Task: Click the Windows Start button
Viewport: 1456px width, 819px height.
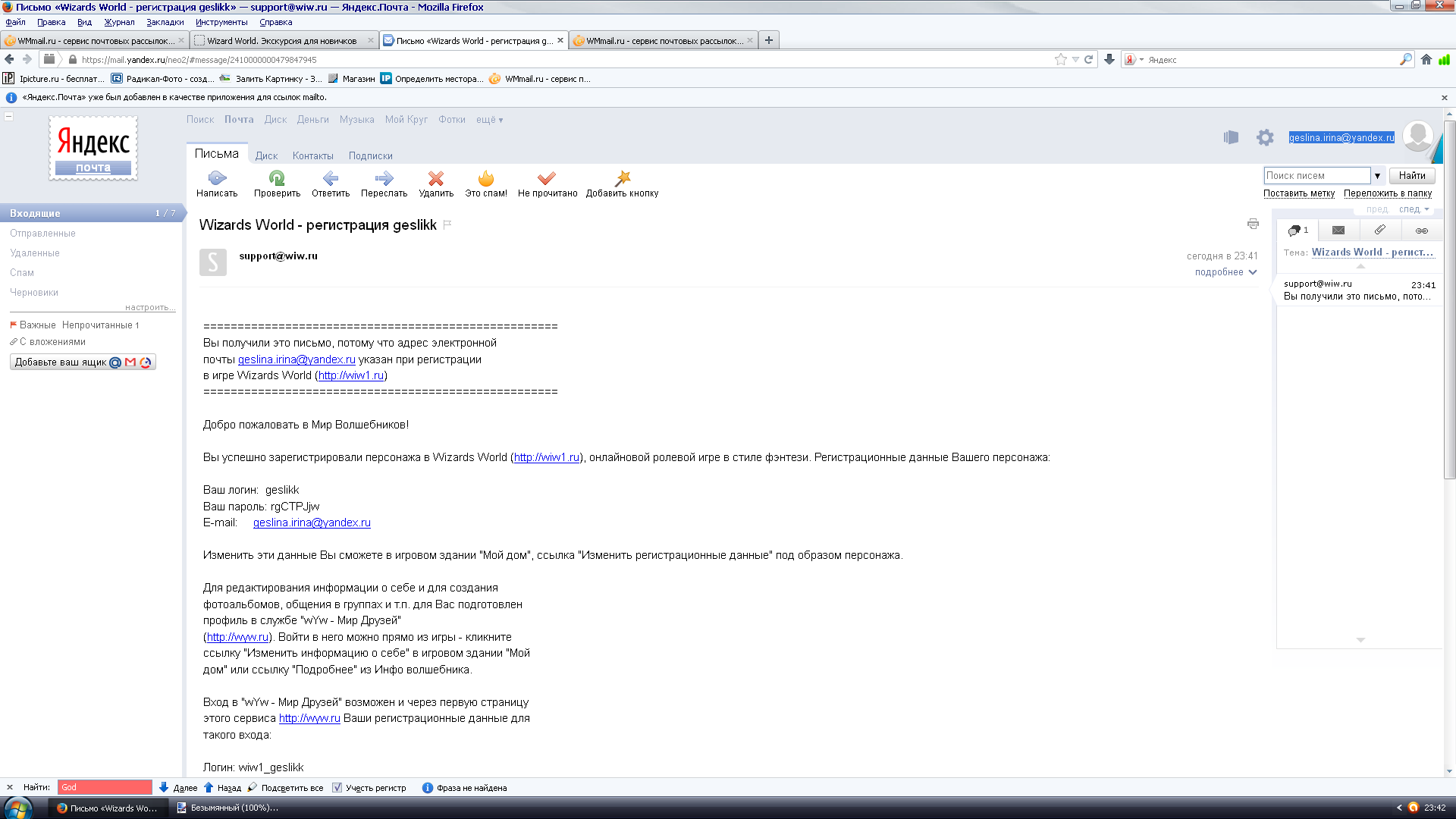Action: coord(17,808)
